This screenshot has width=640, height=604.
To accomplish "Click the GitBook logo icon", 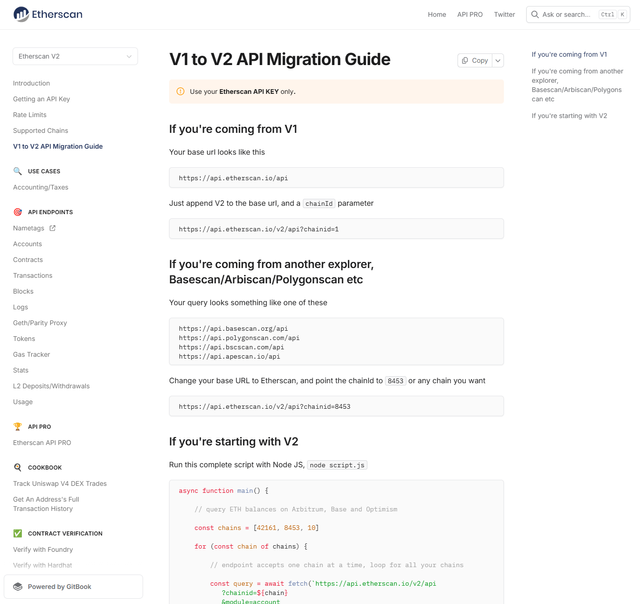I will pos(18,586).
